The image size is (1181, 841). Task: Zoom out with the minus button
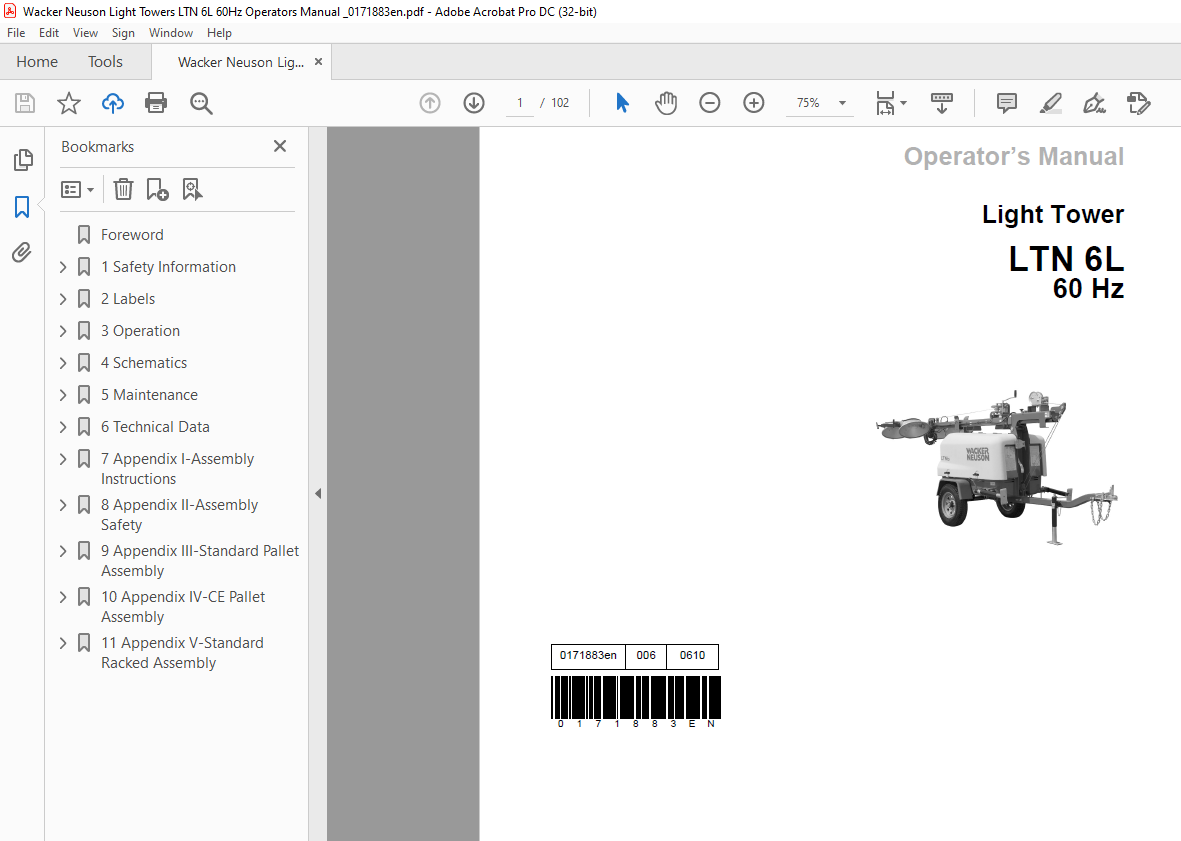710,103
